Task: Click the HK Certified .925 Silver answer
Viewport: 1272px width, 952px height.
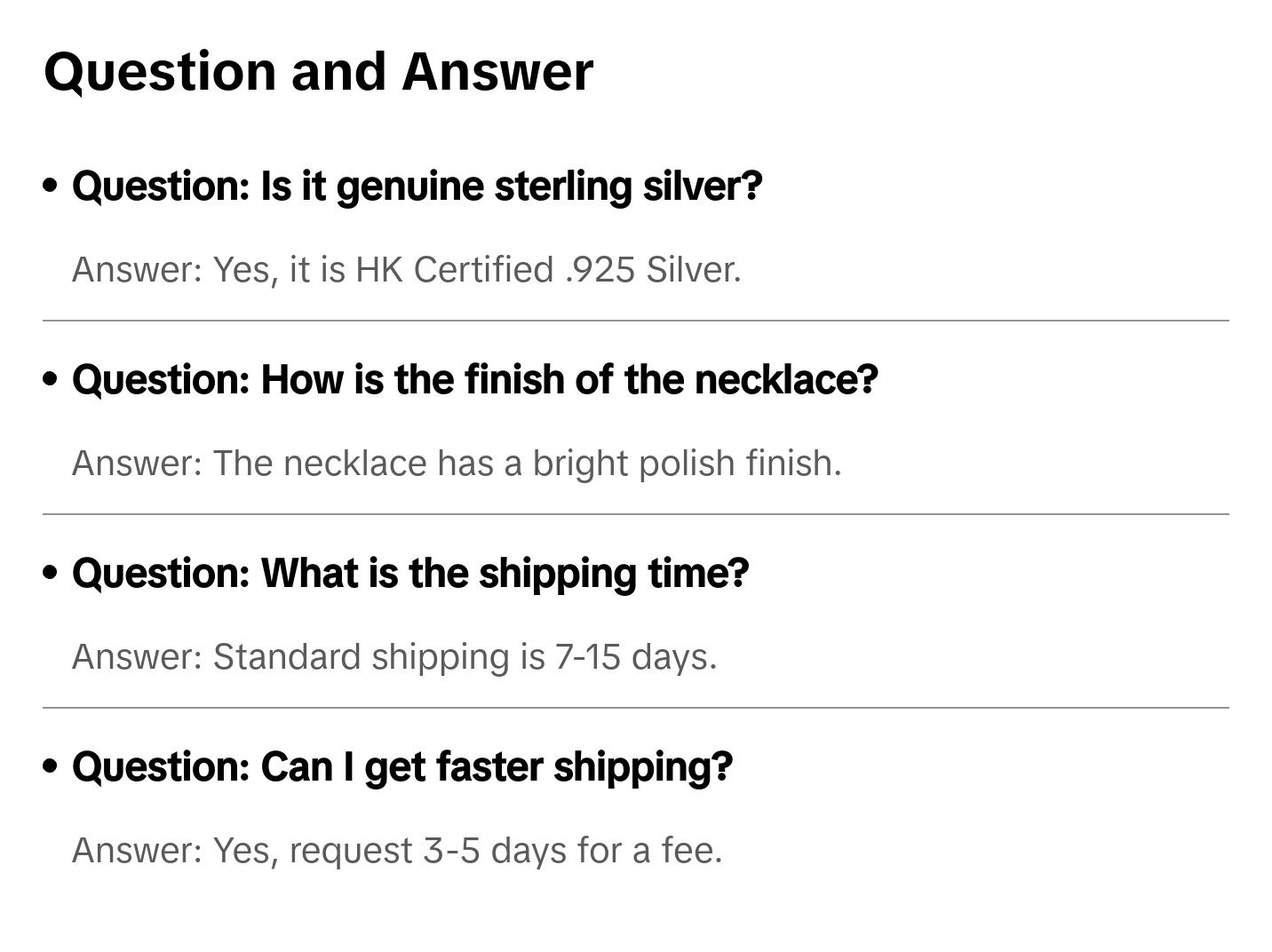Action: (406, 270)
